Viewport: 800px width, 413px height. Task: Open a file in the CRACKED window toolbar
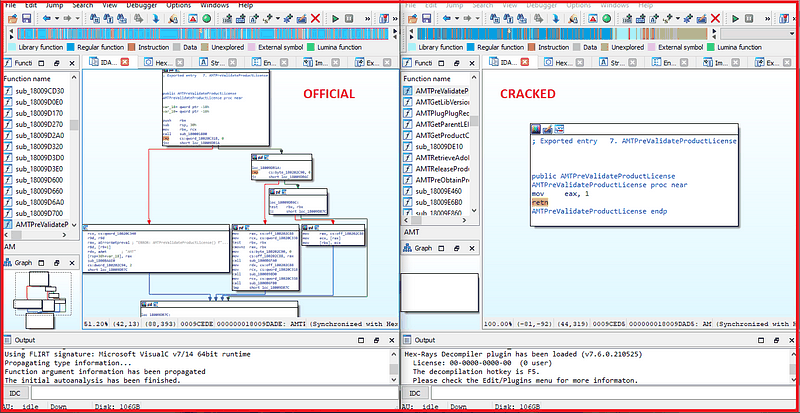click(x=413, y=19)
